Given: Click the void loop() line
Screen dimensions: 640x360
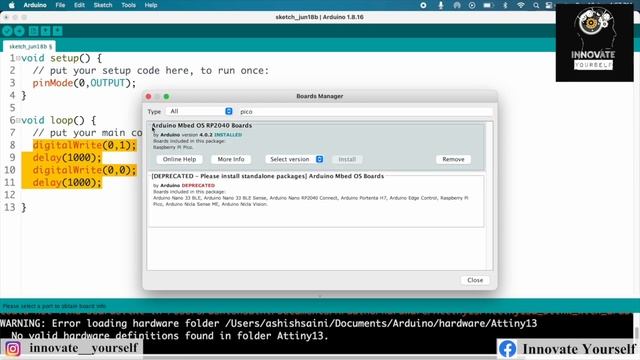Looking at the screenshot, I should pos(58,120).
